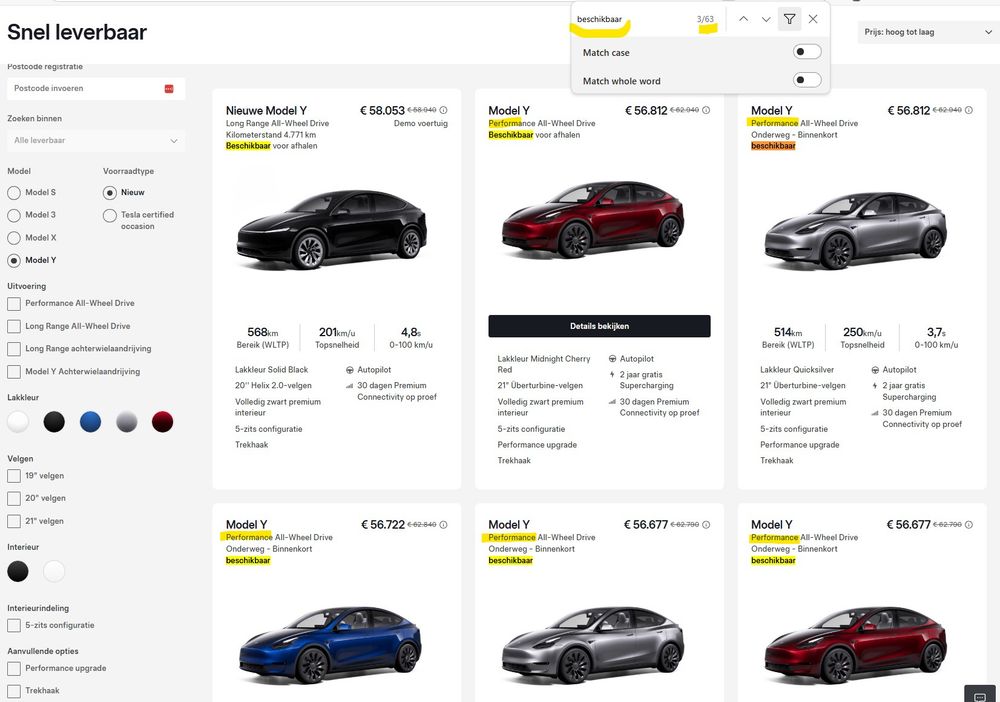Image resolution: width=1000 pixels, height=702 pixels.
Task: Open price info on the Quicksilver Model Y card
Action: coord(969,110)
